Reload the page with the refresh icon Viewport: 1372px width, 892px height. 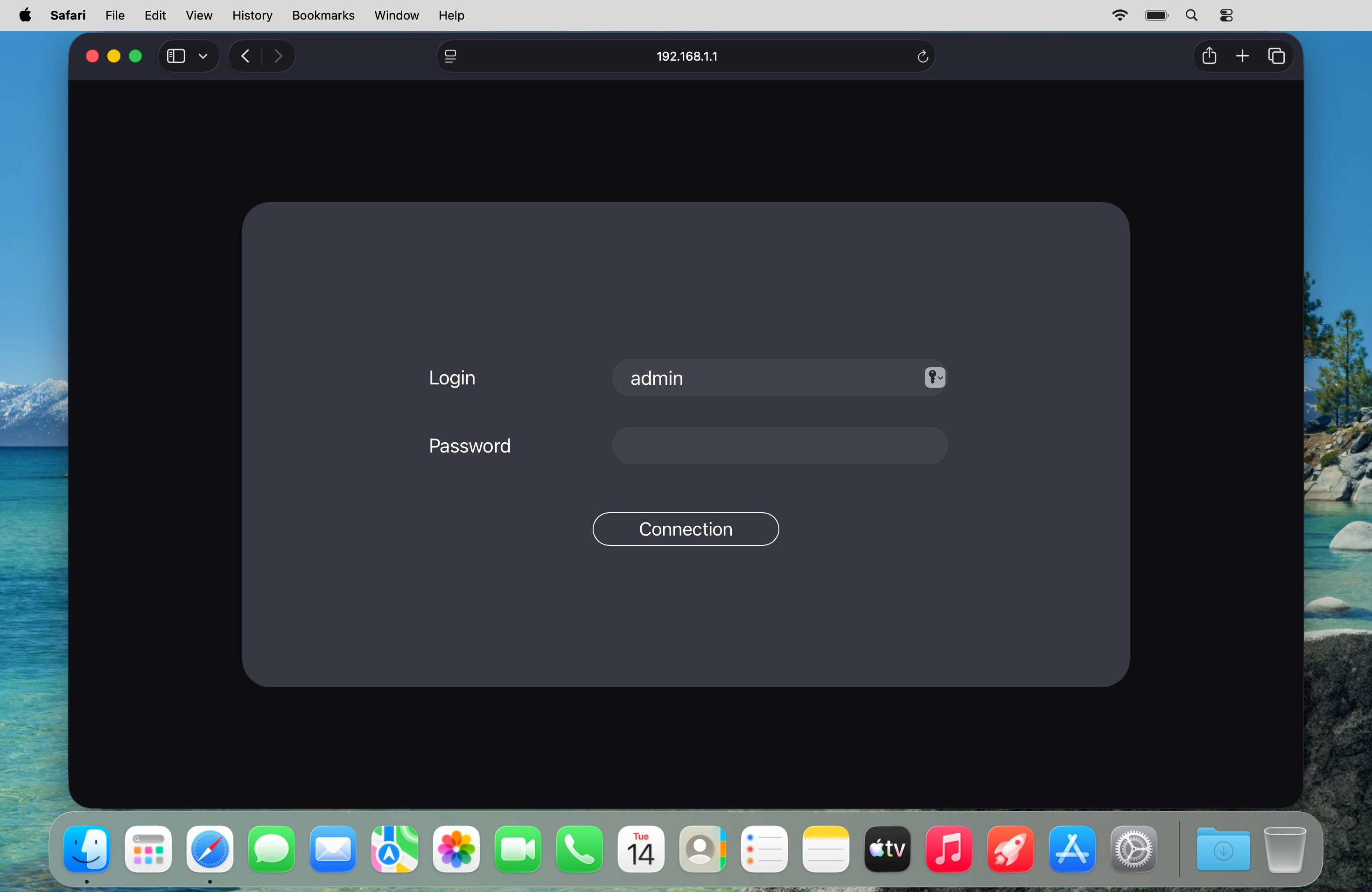[x=922, y=56]
